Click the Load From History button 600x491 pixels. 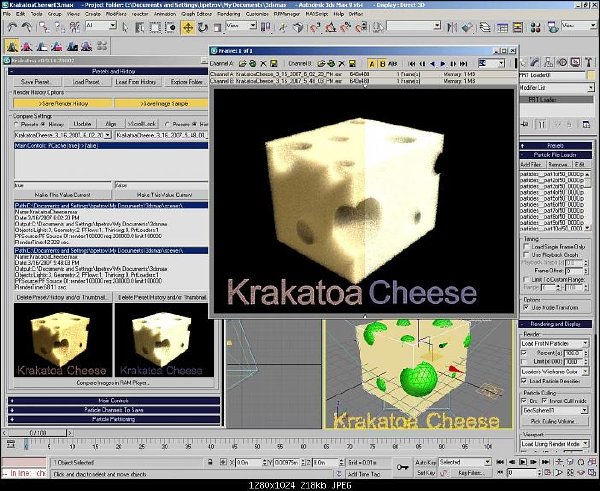click(x=136, y=82)
